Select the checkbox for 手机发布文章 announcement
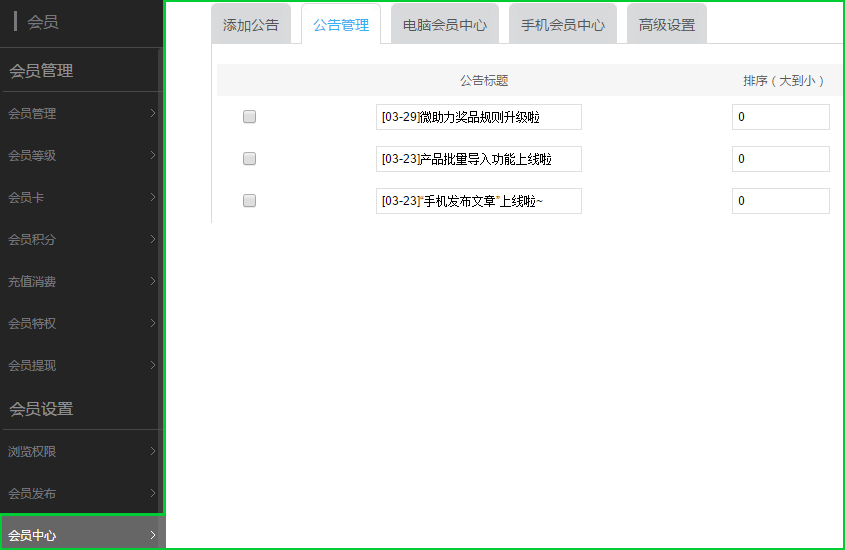The image size is (845, 550). [x=250, y=201]
